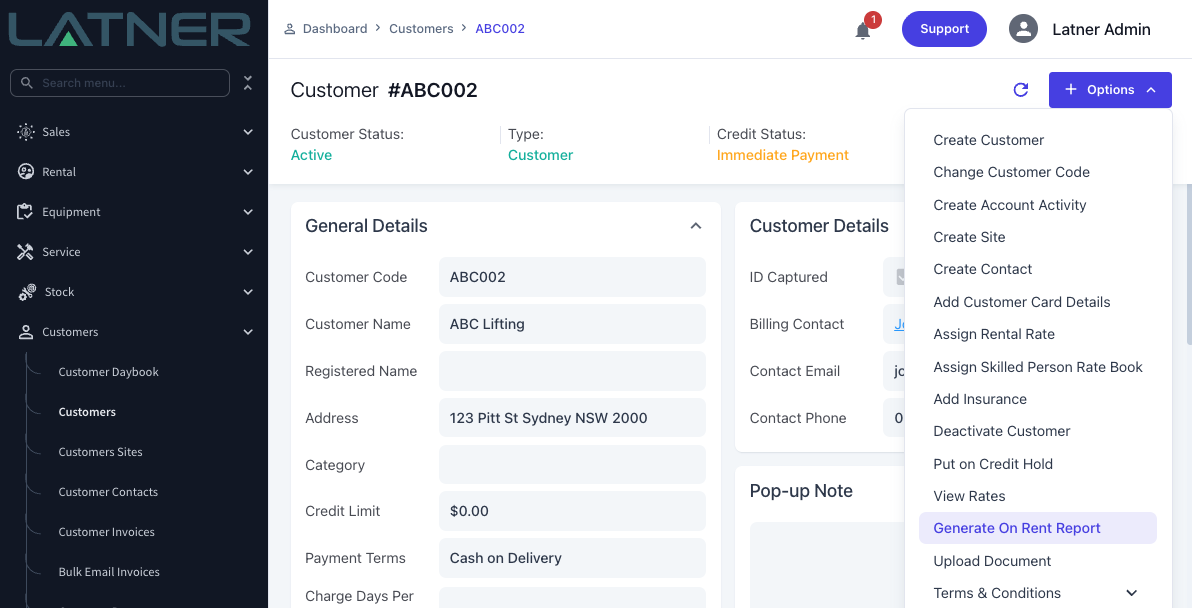Click the Customers person icon in sidebar

click(26, 332)
